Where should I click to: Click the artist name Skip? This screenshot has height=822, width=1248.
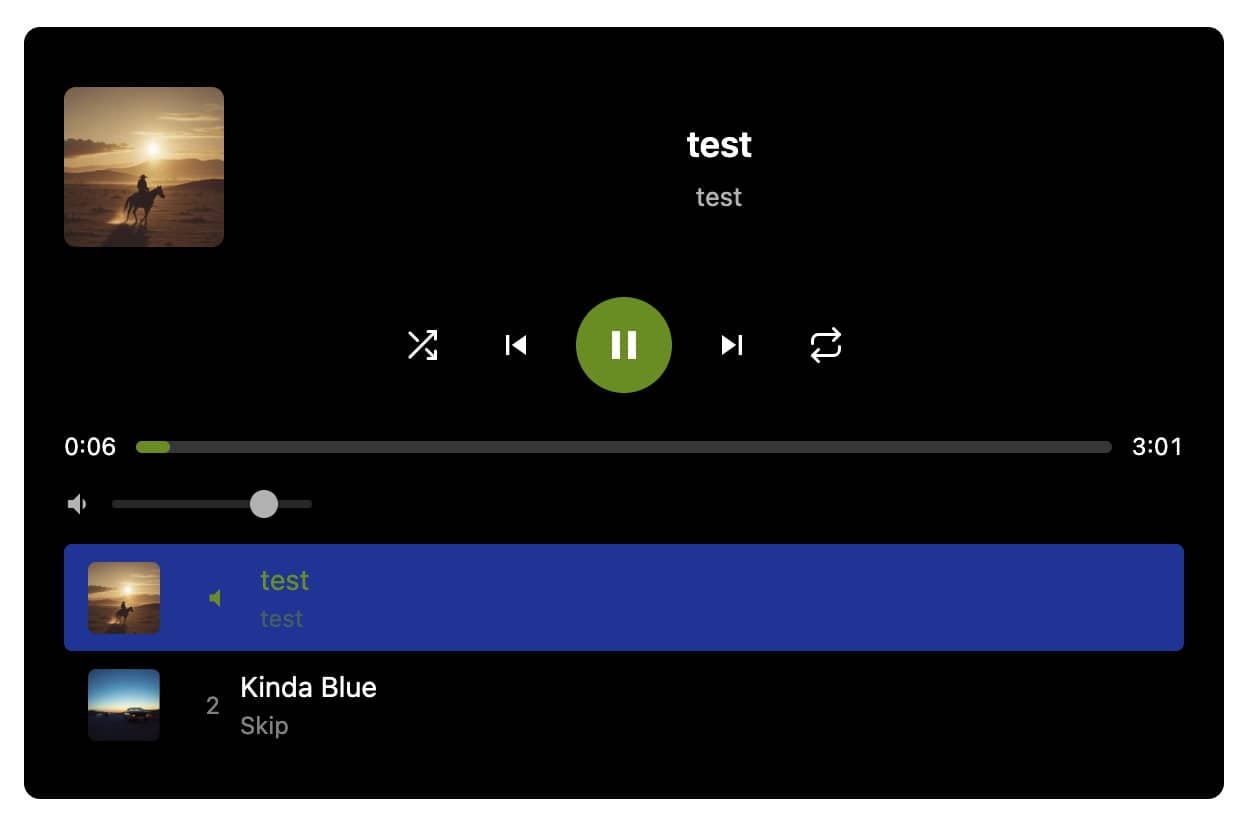tap(264, 726)
